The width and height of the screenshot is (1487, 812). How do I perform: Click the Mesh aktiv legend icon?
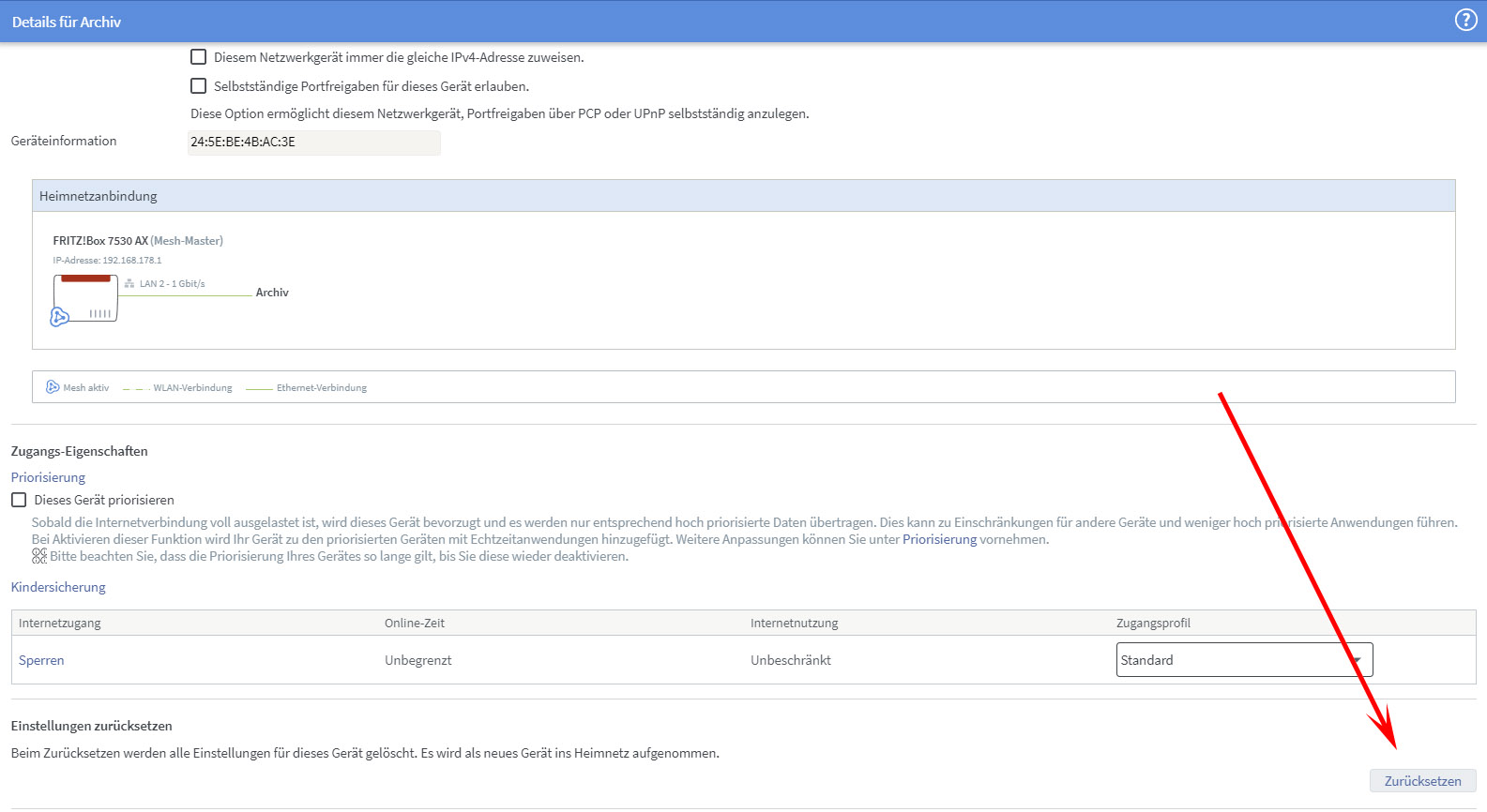click(53, 387)
